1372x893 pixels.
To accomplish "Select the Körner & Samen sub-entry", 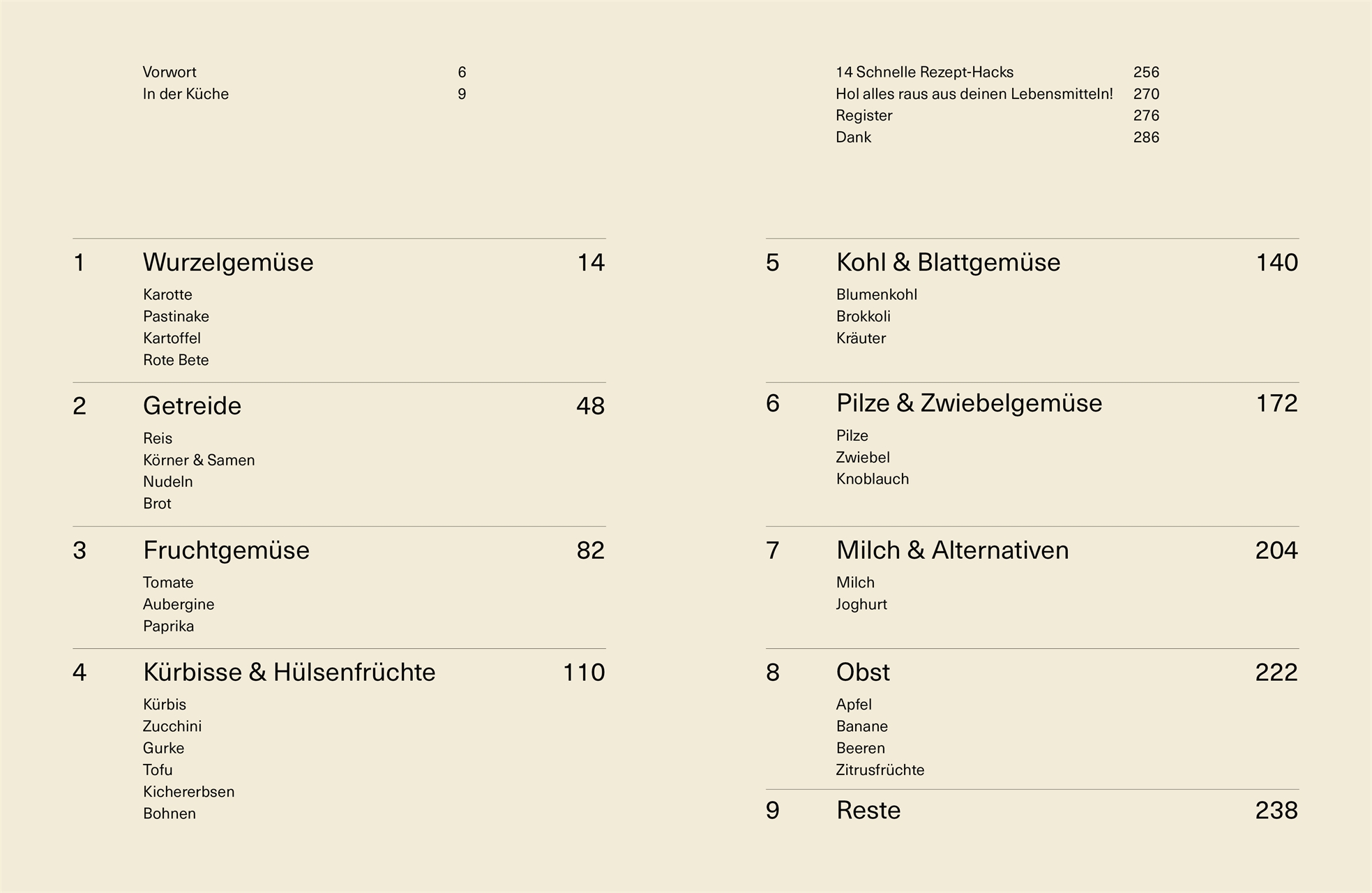I will coord(199,460).
